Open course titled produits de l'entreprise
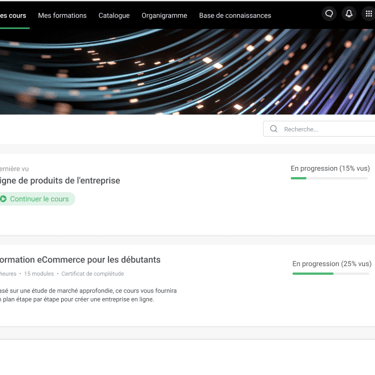Viewport: 375px width, 375px height. coord(60,181)
